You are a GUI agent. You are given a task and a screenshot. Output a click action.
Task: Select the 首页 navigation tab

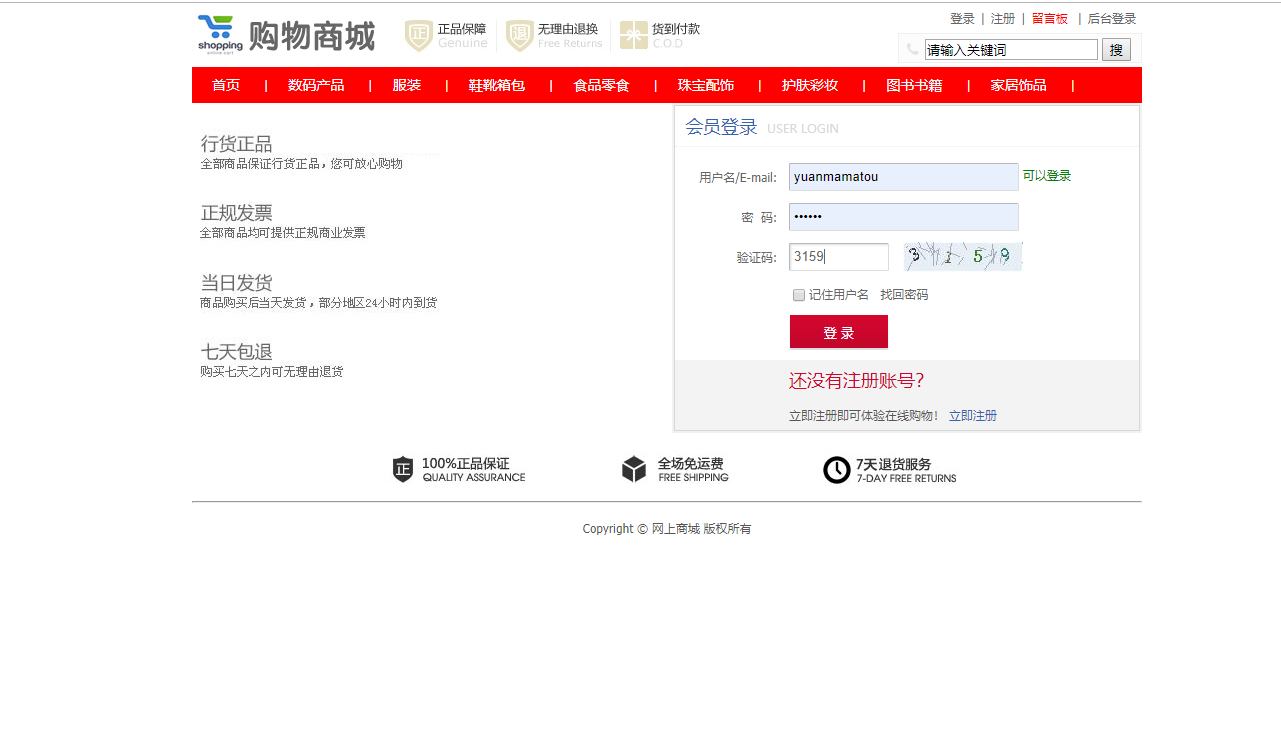[x=226, y=85]
